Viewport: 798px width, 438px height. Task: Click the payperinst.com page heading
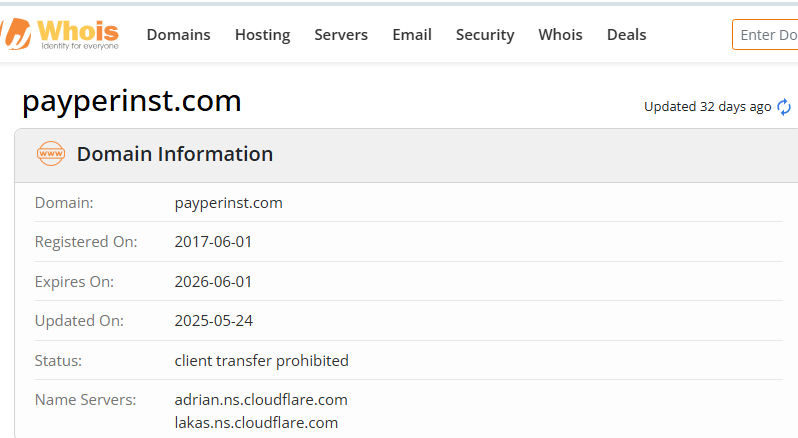click(x=132, y=101)
